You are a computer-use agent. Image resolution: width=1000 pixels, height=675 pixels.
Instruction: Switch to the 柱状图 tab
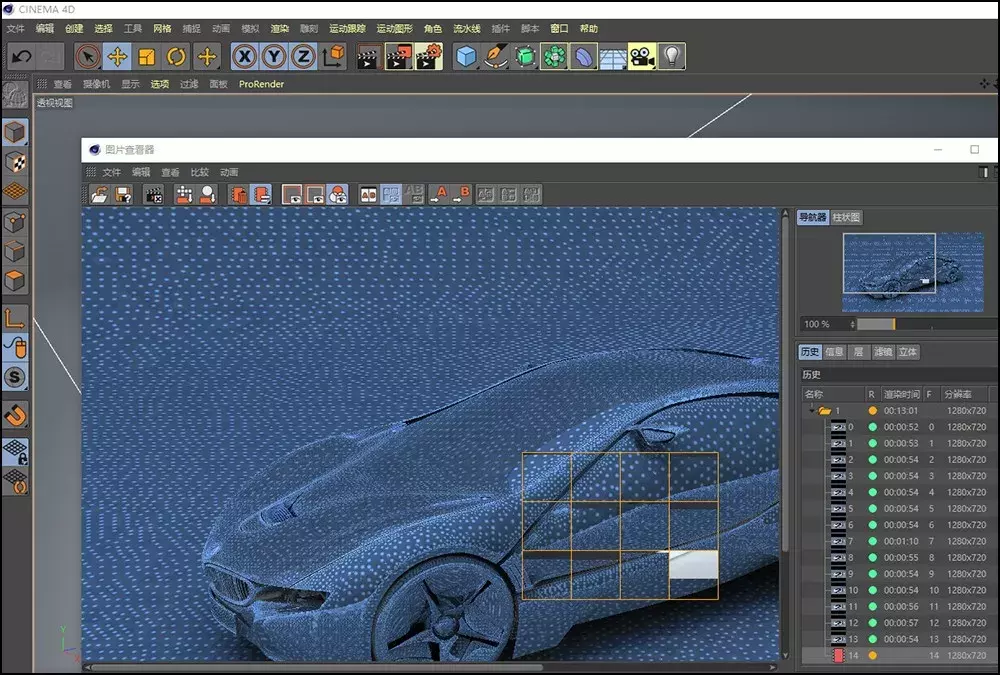[x=846, y=217]
